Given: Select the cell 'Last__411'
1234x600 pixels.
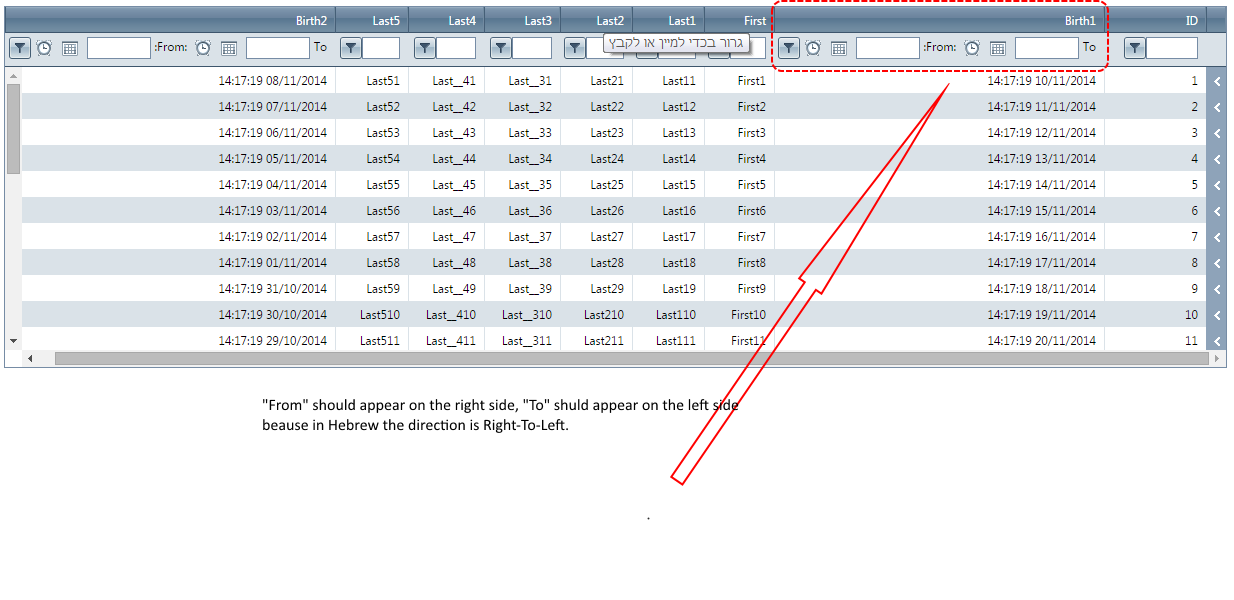Looking at the screenshot, I should 447,339.
